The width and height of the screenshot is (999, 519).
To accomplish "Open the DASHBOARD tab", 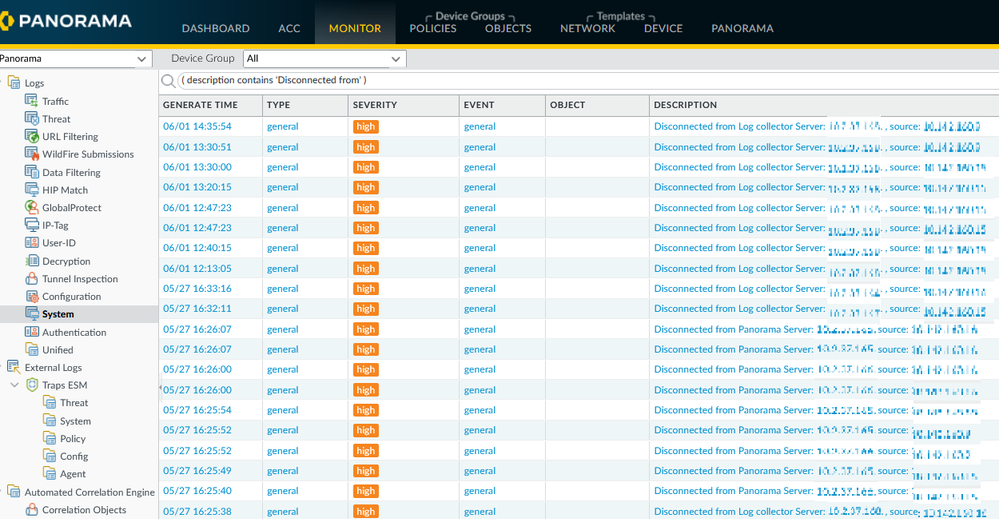I will click(x=216, y=28).
